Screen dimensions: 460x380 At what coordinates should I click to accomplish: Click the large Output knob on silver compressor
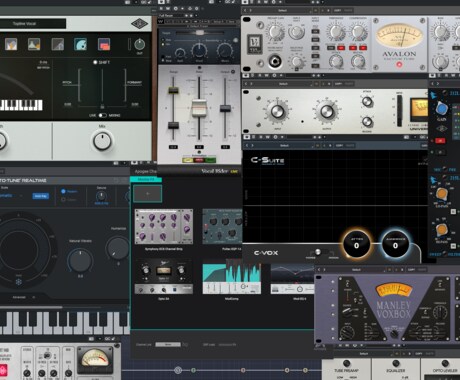tap(327, 112)
